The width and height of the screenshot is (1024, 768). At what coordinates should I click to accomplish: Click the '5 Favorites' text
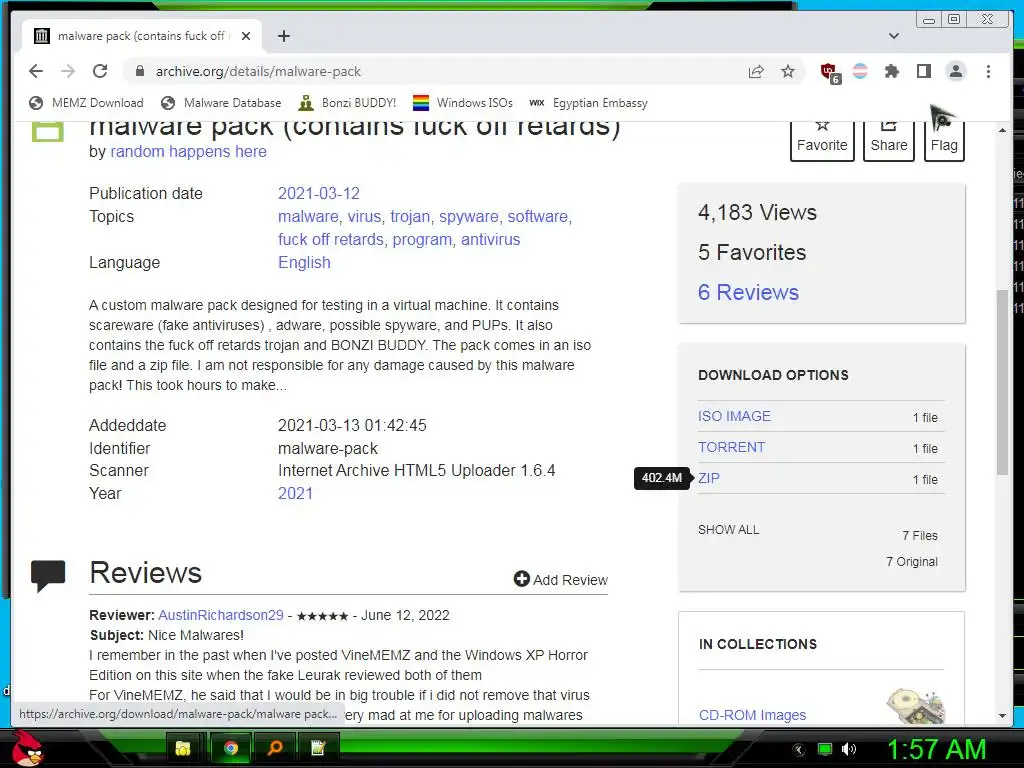pos(752,252)
